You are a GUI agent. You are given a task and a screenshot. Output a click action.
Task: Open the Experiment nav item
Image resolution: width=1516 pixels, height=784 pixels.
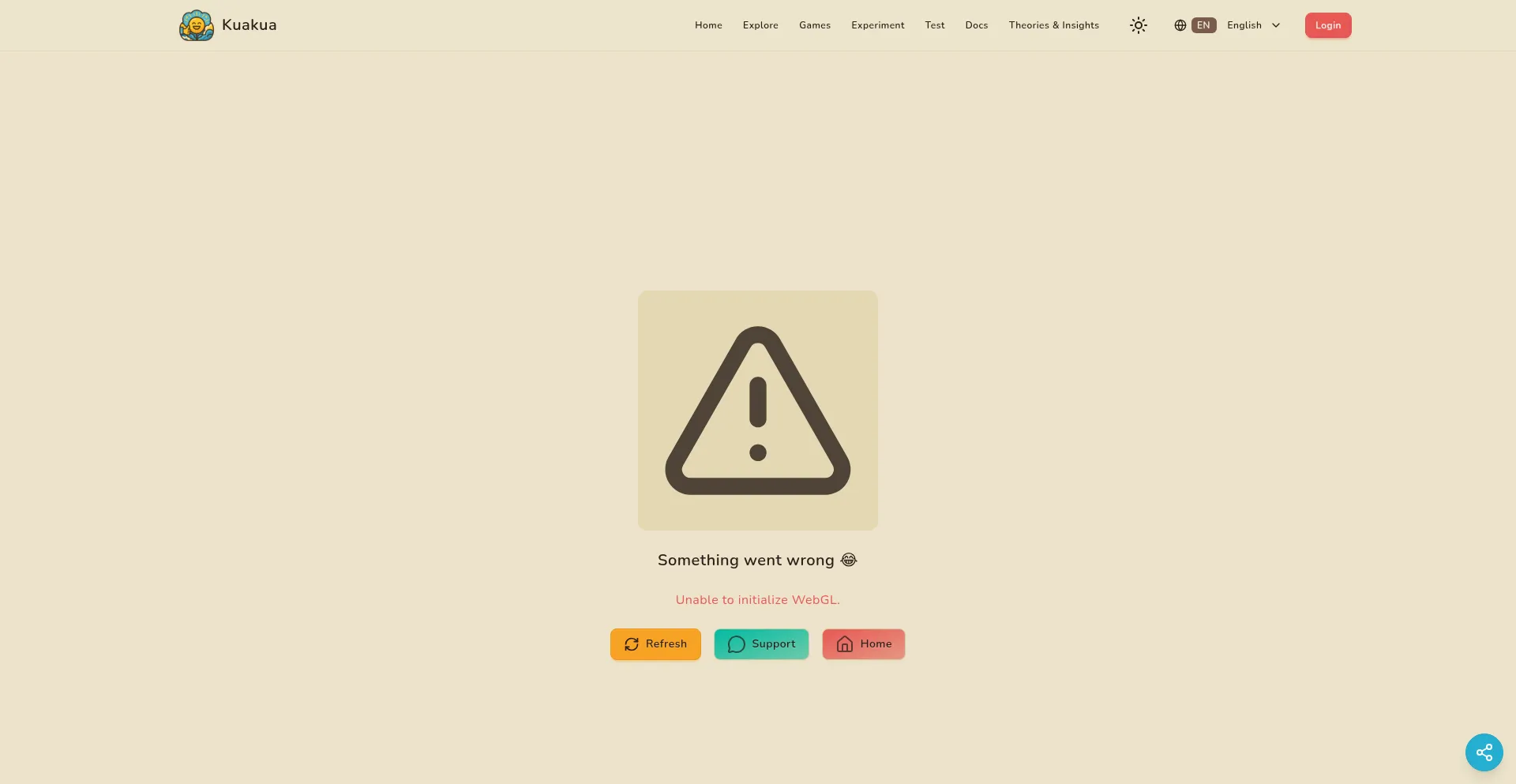(878, 25)
